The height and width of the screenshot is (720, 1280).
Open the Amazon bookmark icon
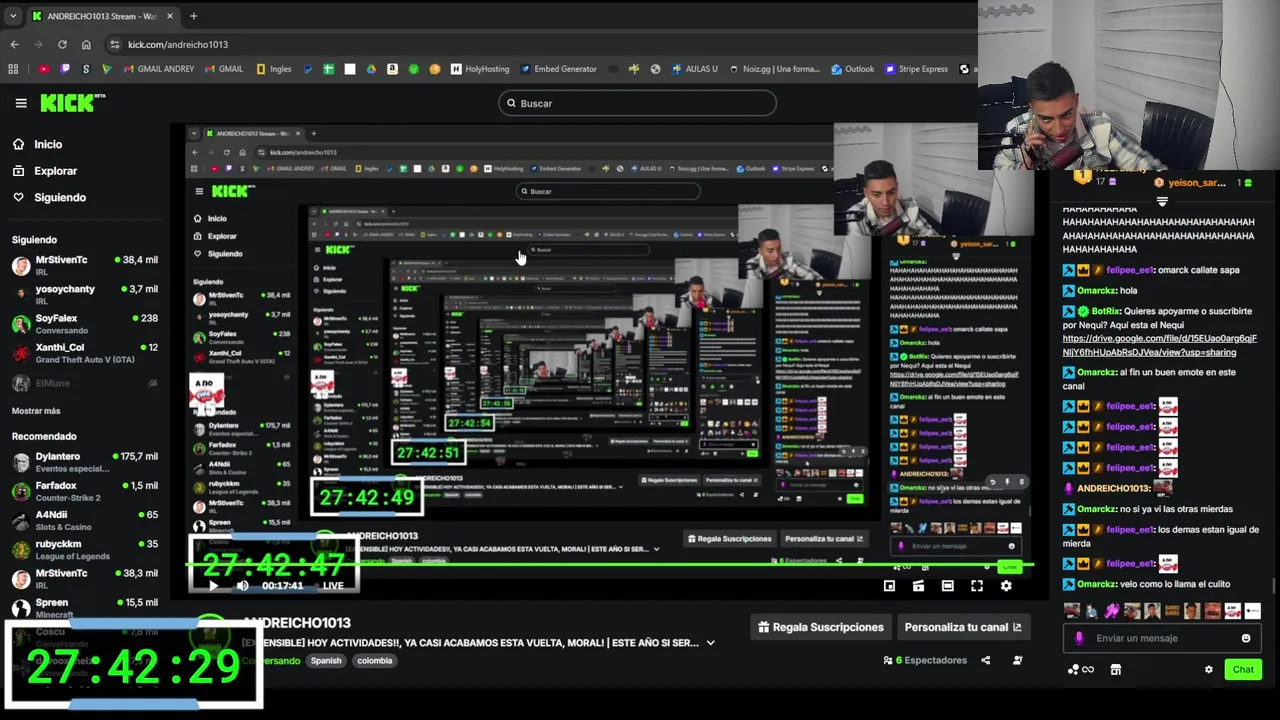tap(392, 69)
